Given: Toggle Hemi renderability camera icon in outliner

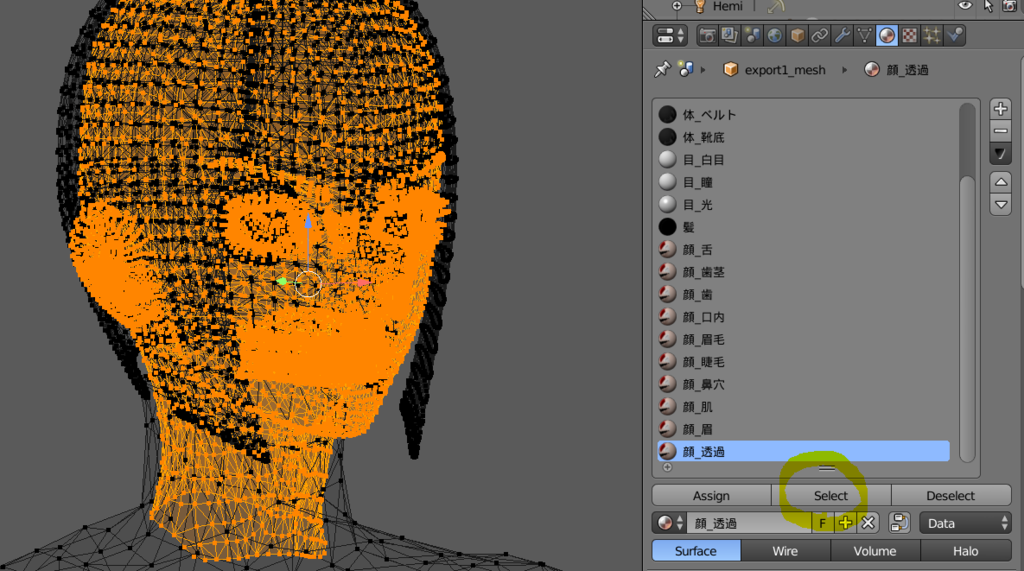Looking at the screenshot, I should click(1010, 6).
